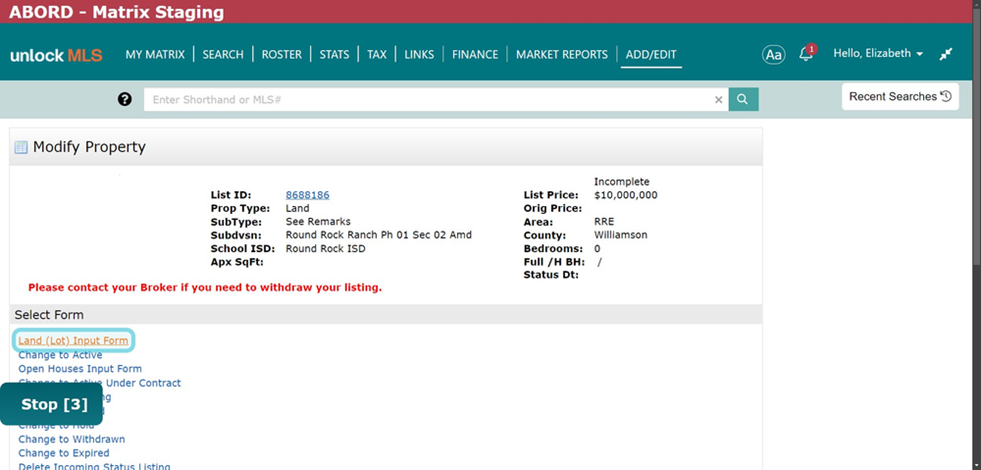
Task: Click the Recent Searches button
Action: coord(900,96)
